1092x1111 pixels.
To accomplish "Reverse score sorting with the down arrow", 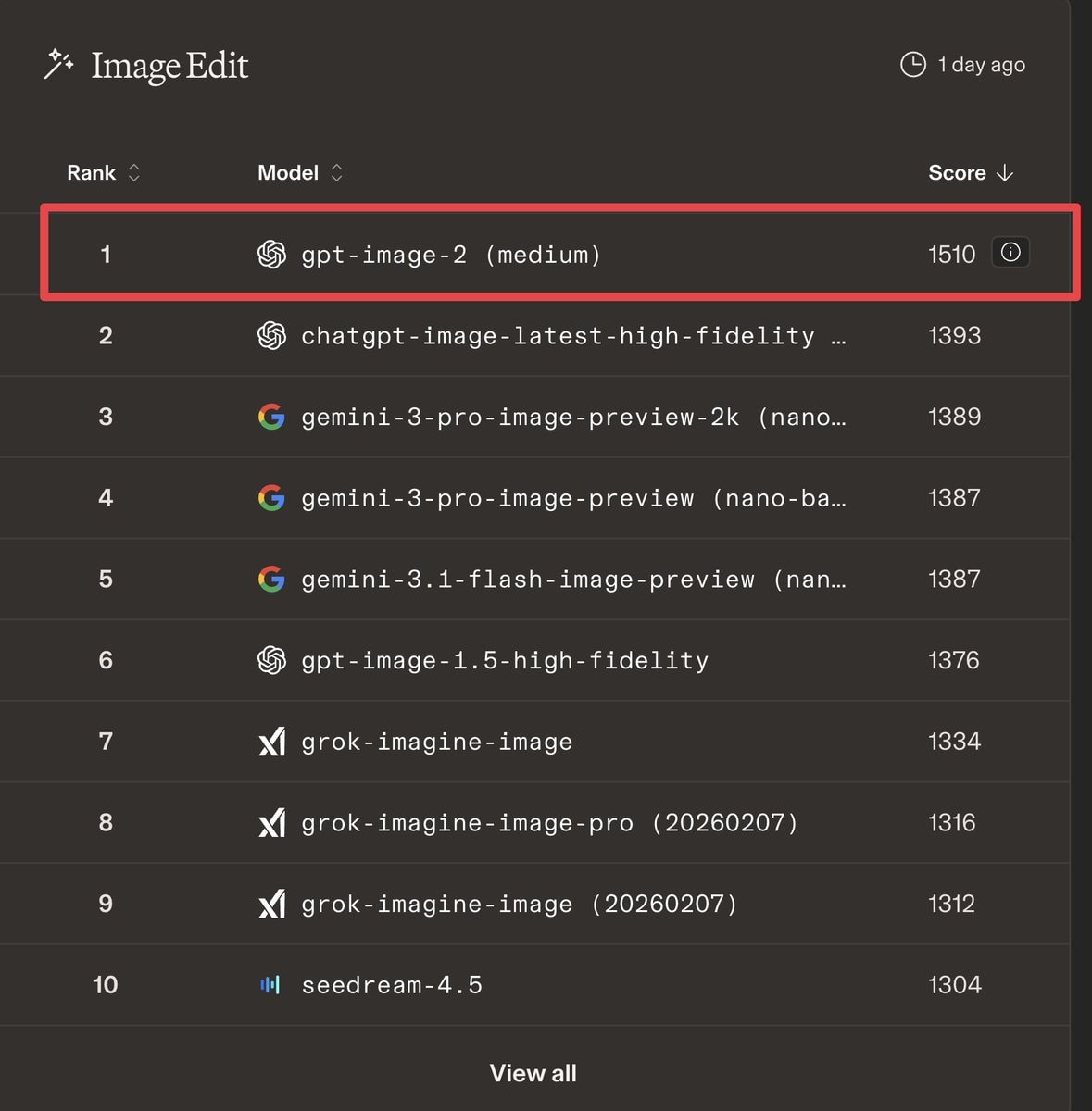I will (x=1005, y=173).
